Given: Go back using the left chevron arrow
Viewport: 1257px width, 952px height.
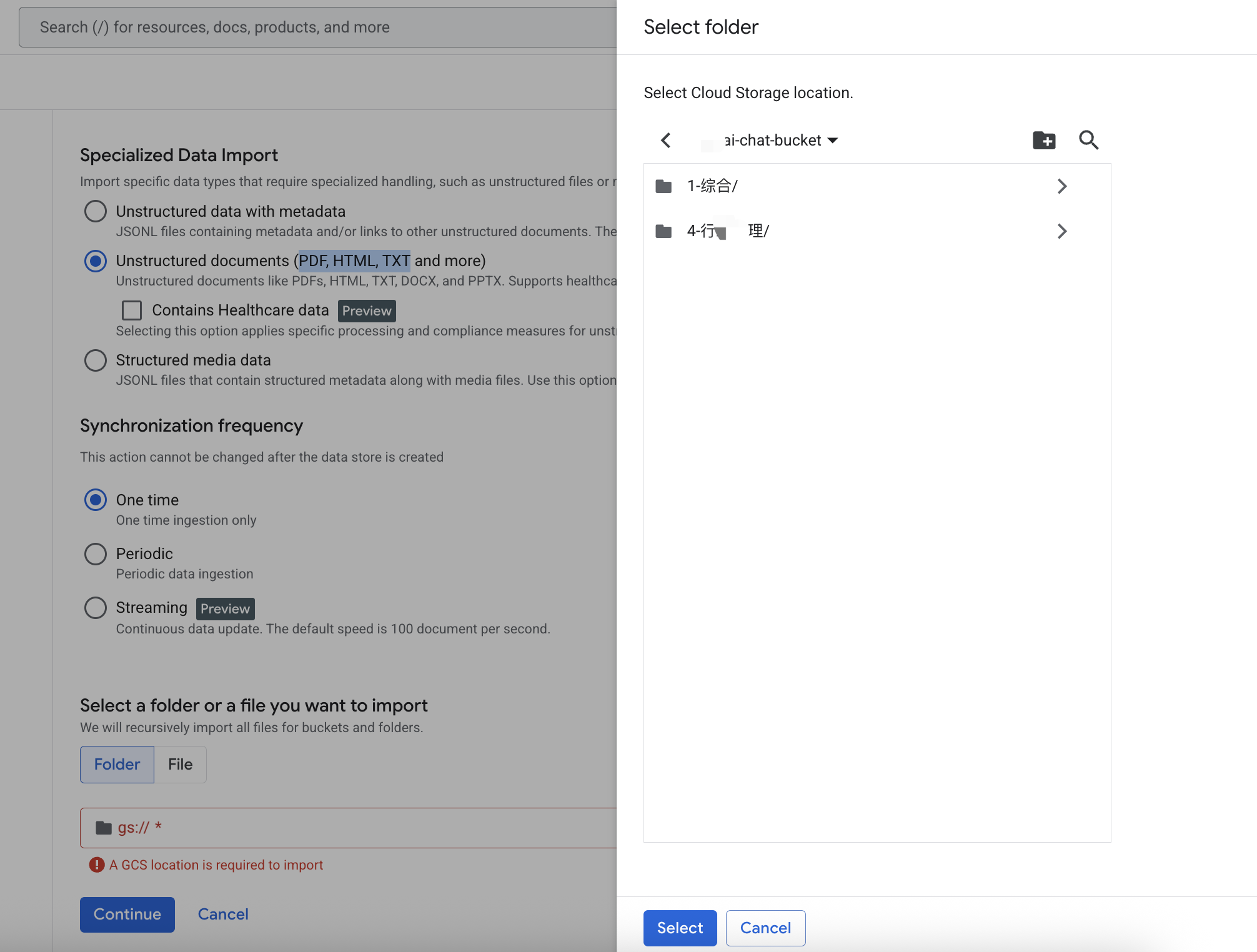Looking at the screenshot, I should [666, 141].
